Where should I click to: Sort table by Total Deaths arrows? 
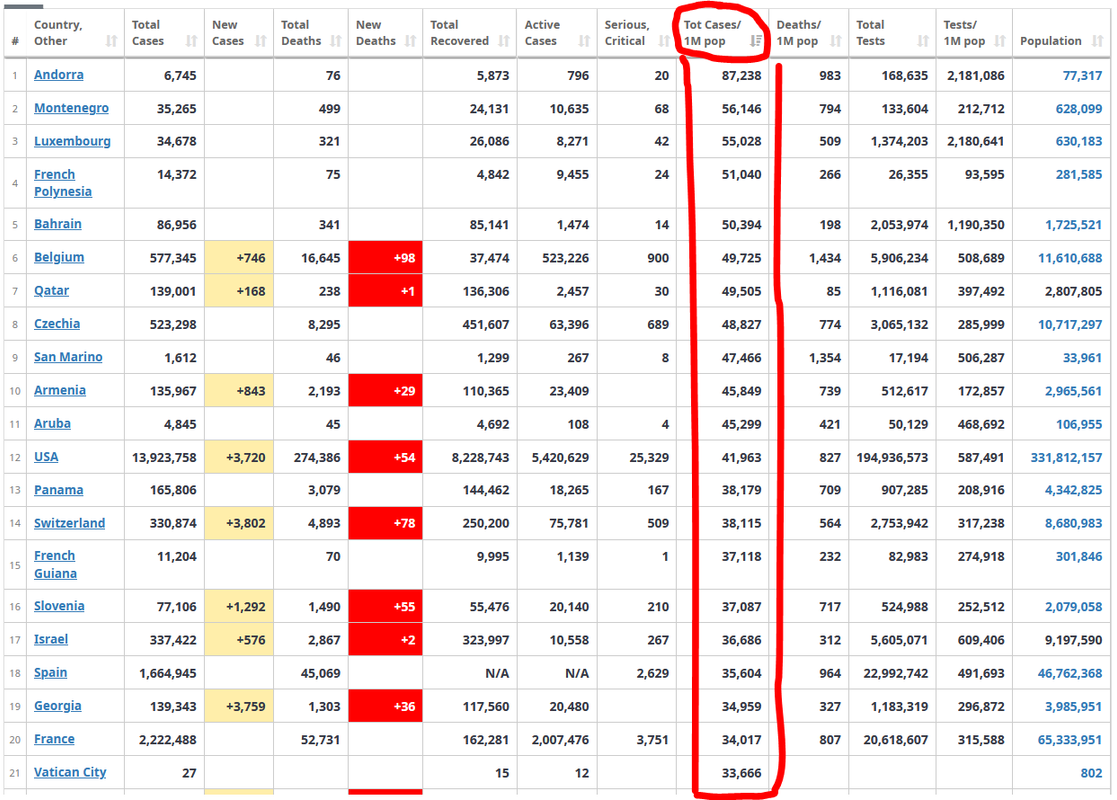[x=336, y=41]
